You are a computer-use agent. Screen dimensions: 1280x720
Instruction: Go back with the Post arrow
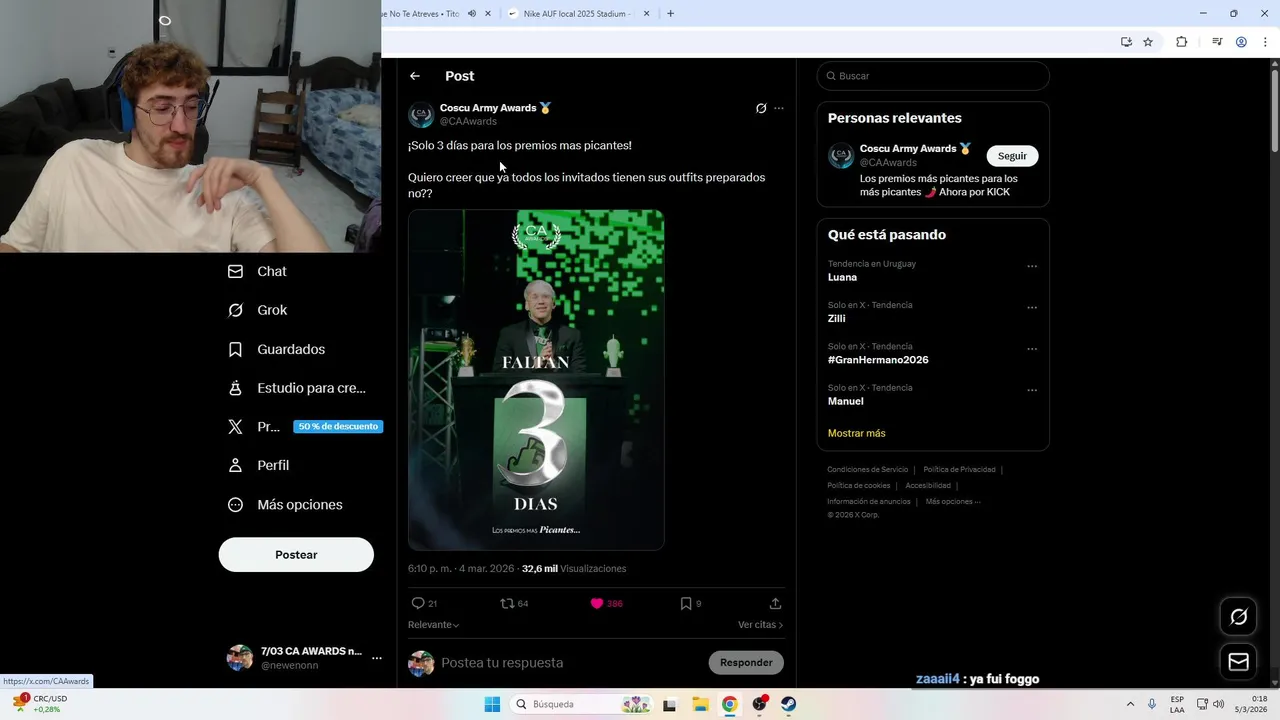415,76
